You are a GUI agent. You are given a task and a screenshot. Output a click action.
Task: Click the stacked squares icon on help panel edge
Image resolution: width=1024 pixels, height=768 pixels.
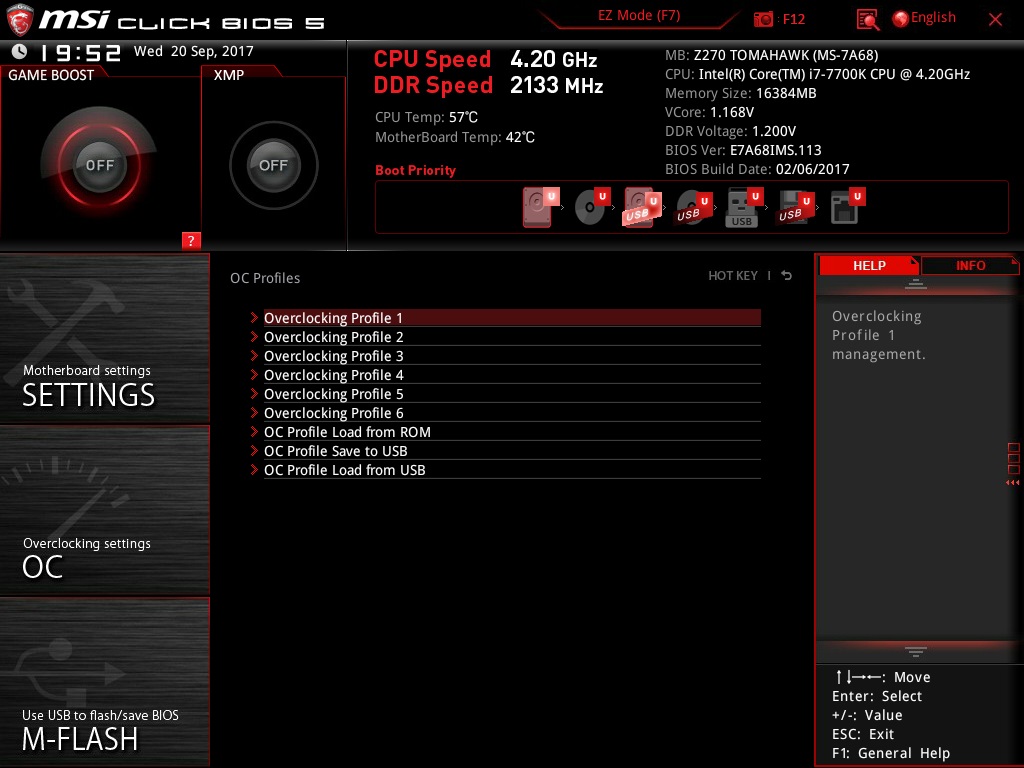pos(1014,458)
